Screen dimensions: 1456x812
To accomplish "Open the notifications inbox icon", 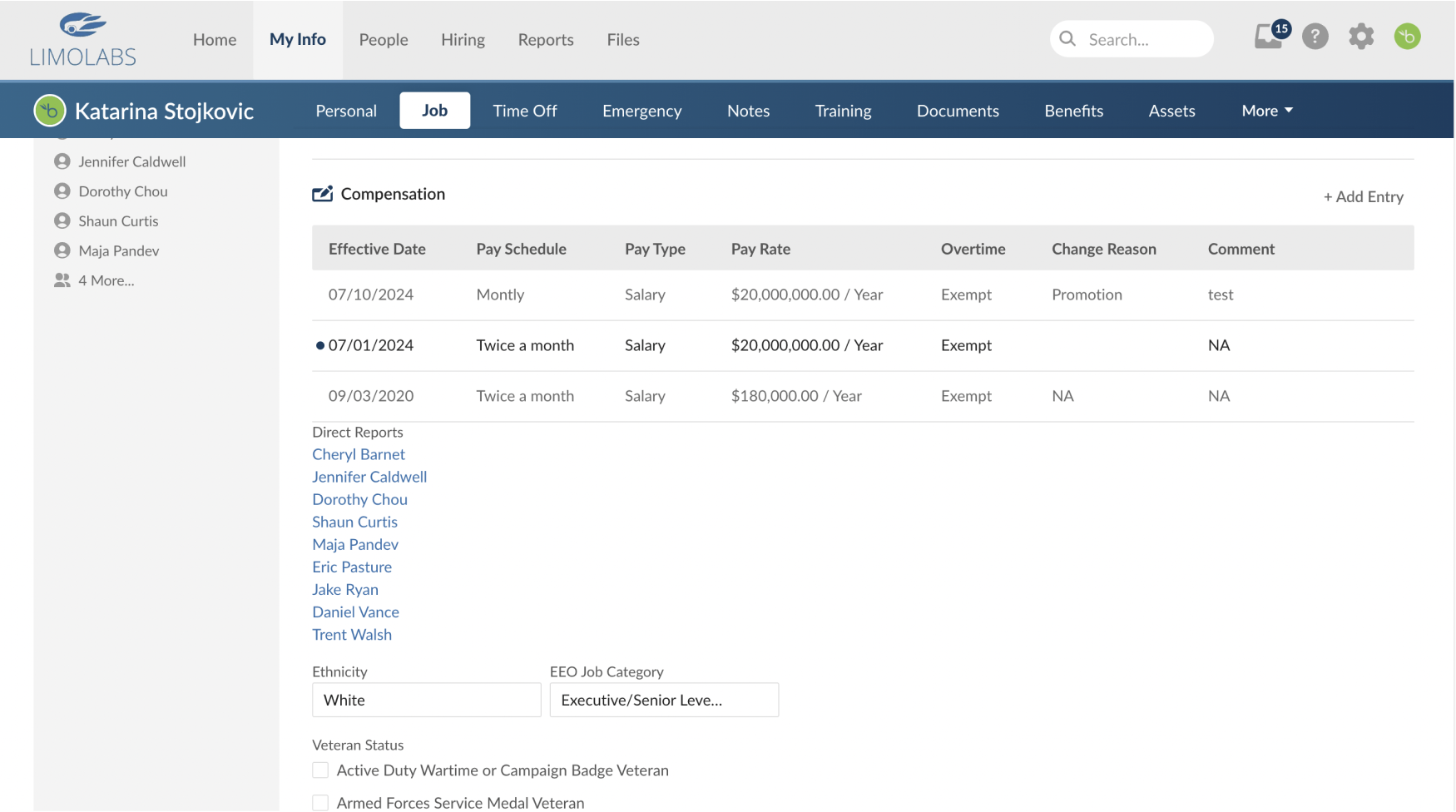I will (1267, 37).
